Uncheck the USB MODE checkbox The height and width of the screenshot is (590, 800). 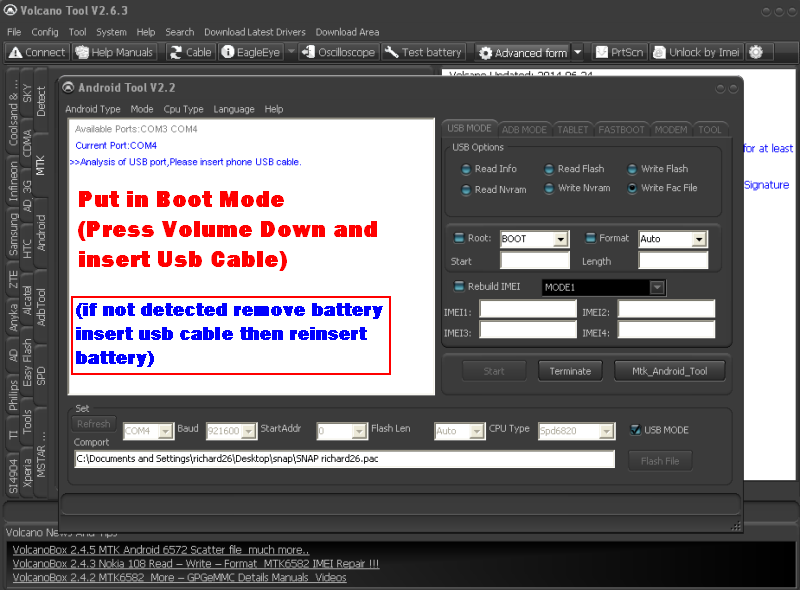tap(635, 430)
